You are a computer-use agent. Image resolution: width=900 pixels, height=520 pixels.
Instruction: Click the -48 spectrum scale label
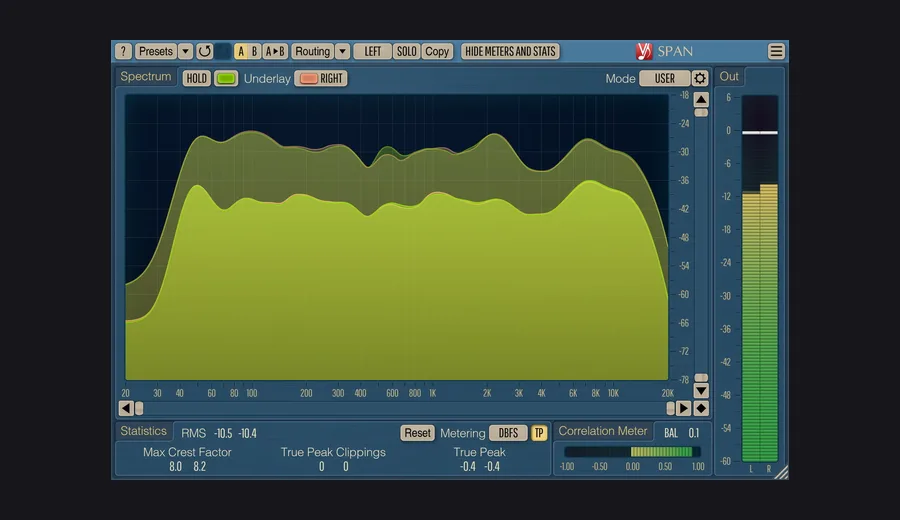tap(683, 238)
